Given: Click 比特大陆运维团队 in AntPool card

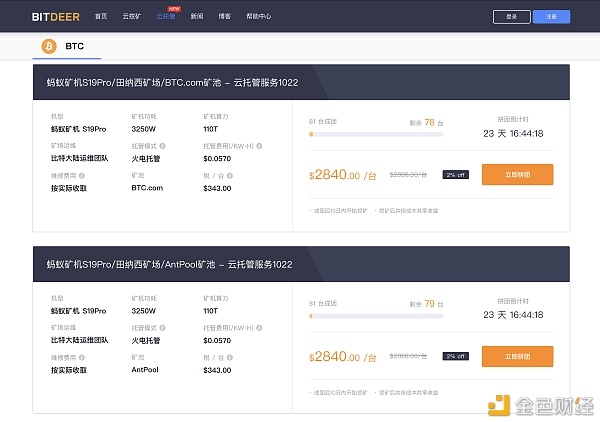Looking at the screenshot, I should [x=80, y=340].
